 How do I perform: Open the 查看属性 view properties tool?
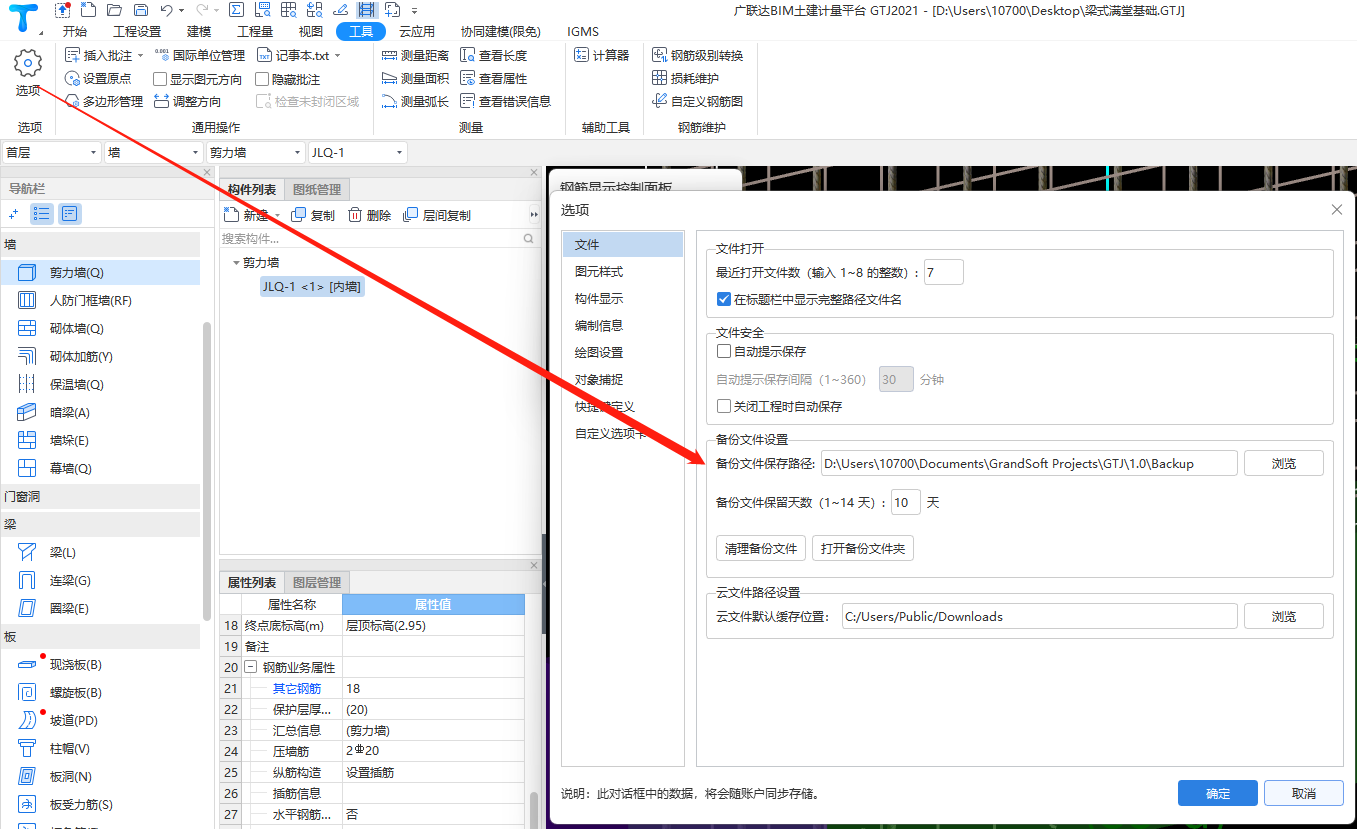point(493,78)
